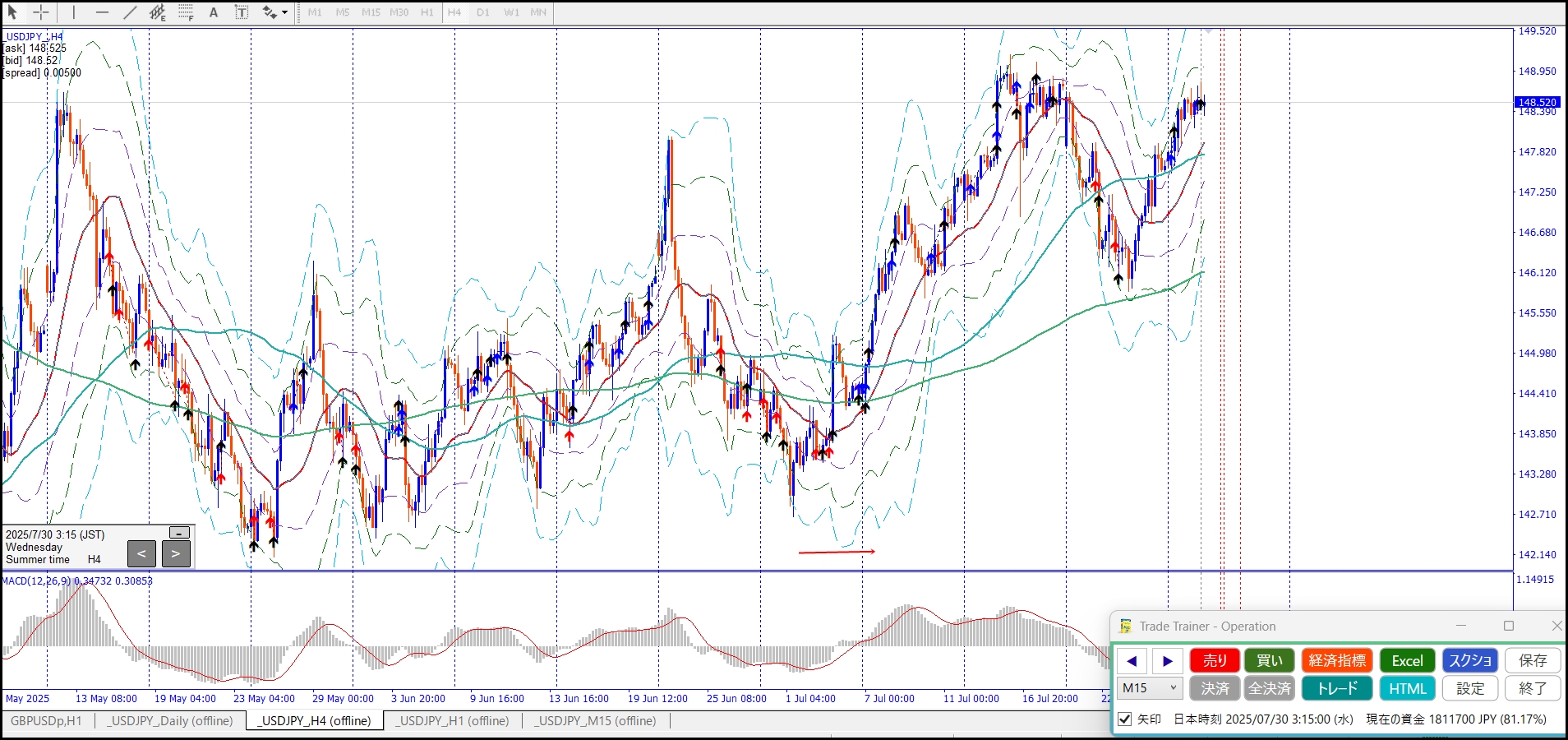
Task: Select the trendline drawing tool
Action: click(x=130, y=12)
